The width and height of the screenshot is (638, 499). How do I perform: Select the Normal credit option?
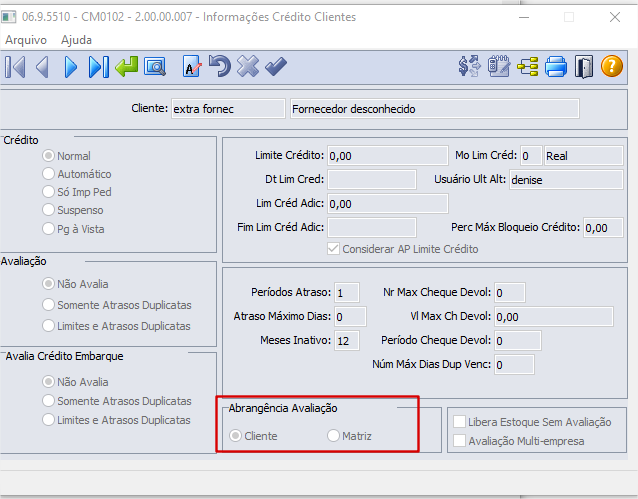pos(66,156)
